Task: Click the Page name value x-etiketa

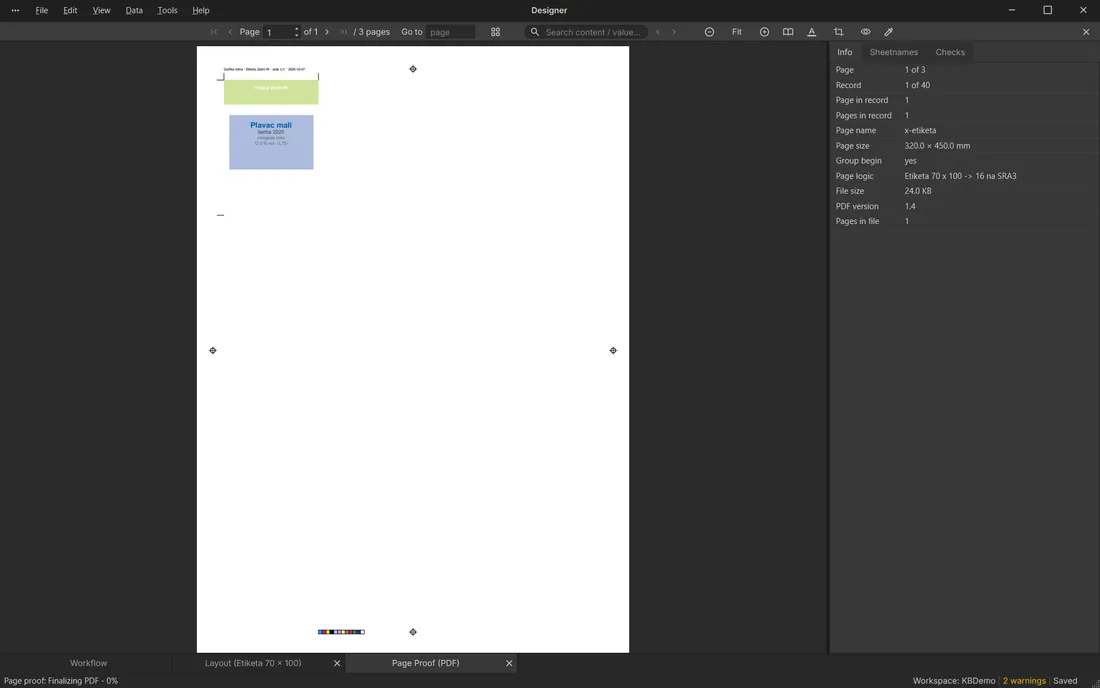Action: [x=920, y=130]
